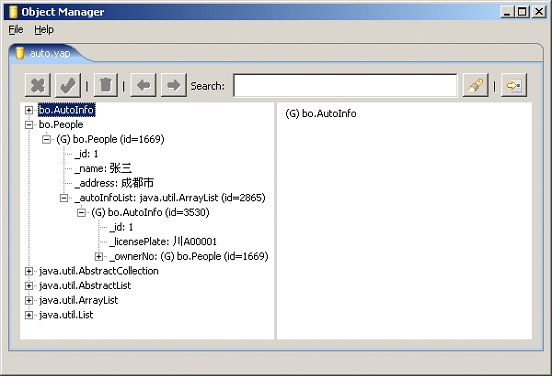Image resolution: width=552 pixels, height=378 pixels.
Task: Open the File menu
Action: 16,30
